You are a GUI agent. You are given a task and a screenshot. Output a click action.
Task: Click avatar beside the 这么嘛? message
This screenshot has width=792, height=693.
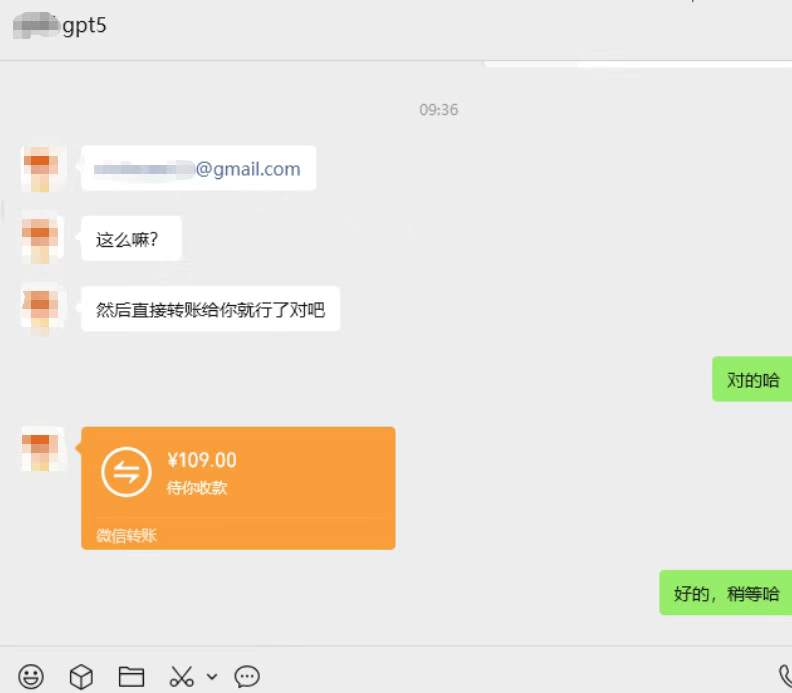click(42, 239)
